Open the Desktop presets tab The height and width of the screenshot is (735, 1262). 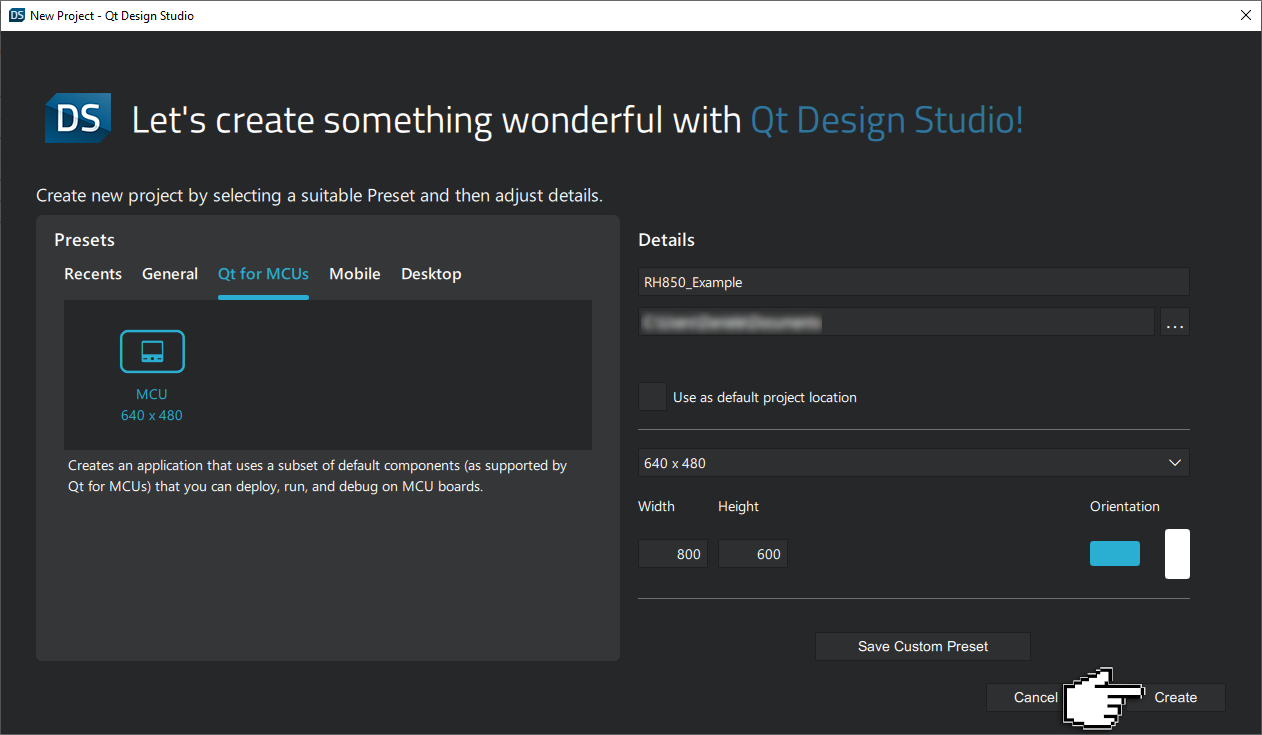point(431,273)
